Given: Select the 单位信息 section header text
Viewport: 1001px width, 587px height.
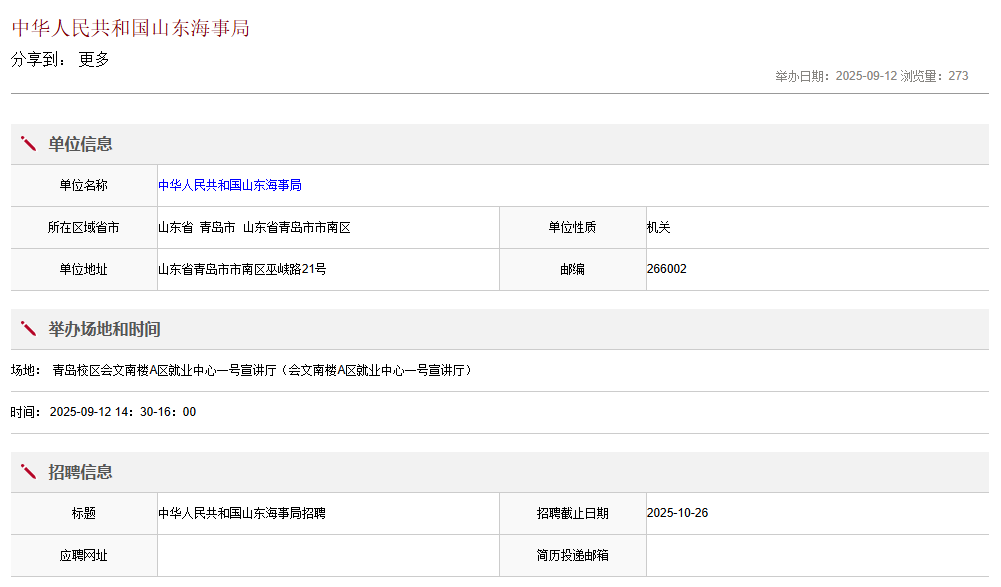Looking at the screenshot, I should 80,144.
